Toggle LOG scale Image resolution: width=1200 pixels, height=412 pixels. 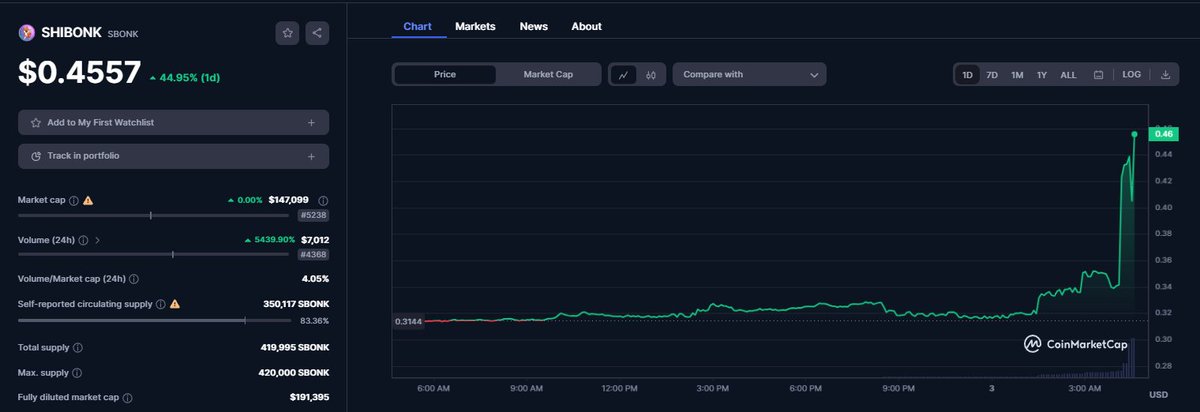(1132, 74)
